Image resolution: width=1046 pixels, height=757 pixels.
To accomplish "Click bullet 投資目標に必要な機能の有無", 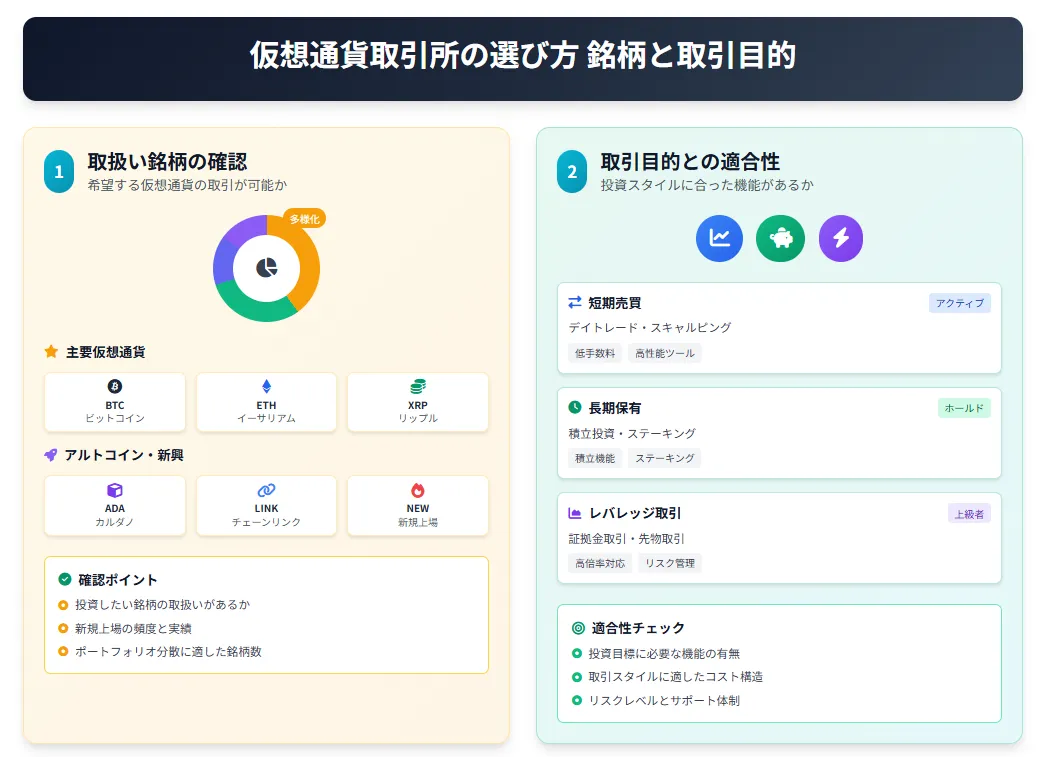I will tap(664, 654).
